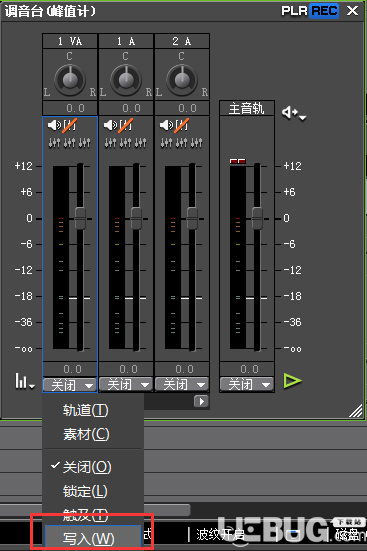Open the level meter bars icon menu

click(x=25, y=381)
